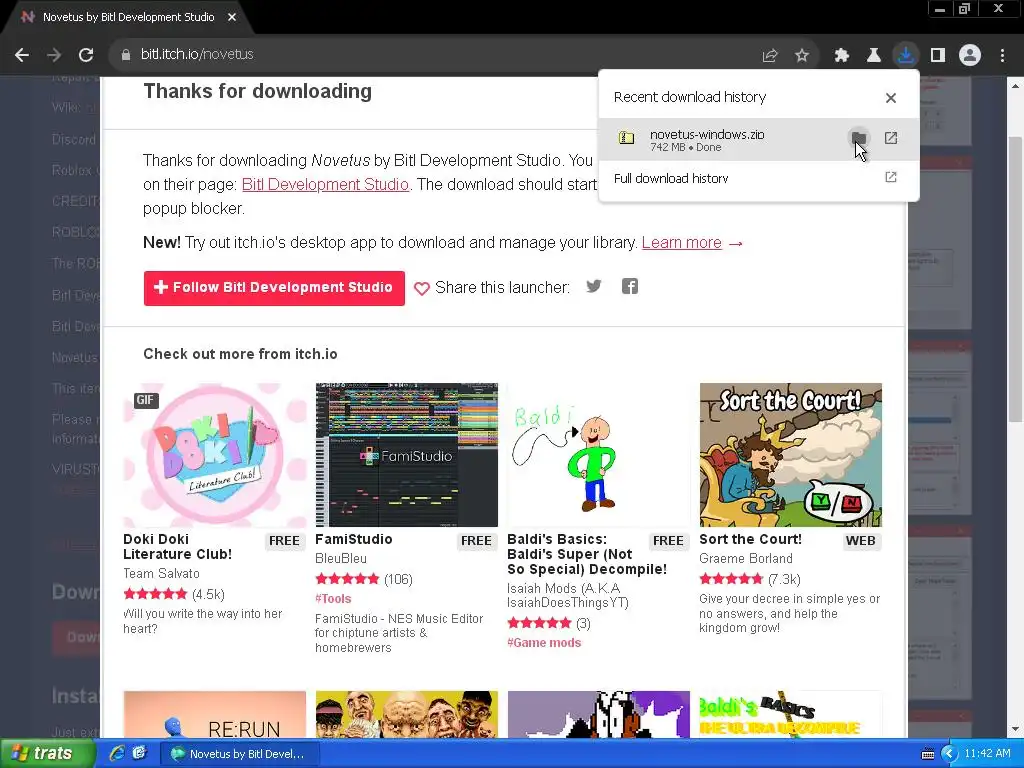Open Team Salvato author link

161,574
